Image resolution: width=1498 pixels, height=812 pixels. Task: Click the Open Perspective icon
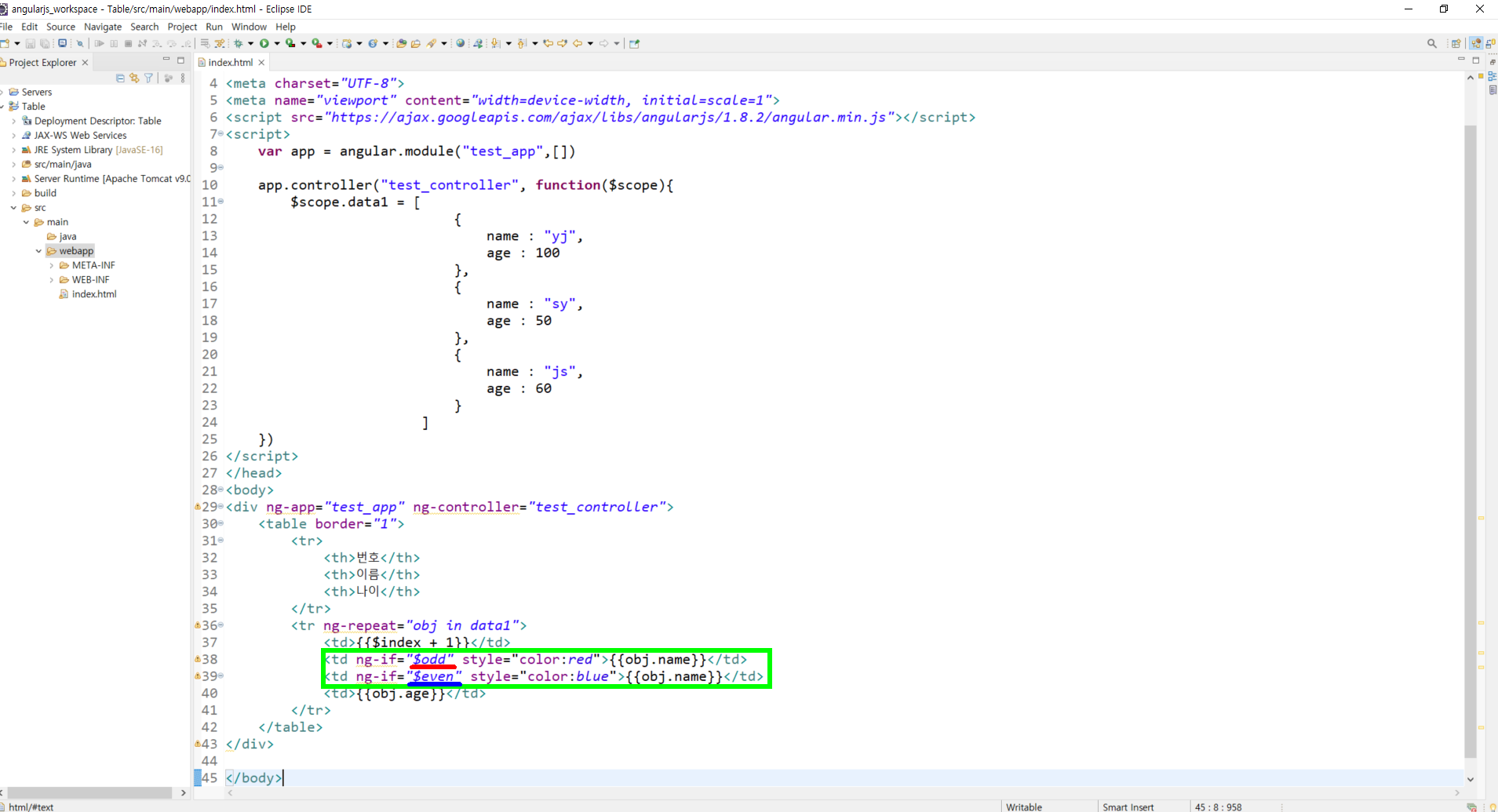point(1456,43)
